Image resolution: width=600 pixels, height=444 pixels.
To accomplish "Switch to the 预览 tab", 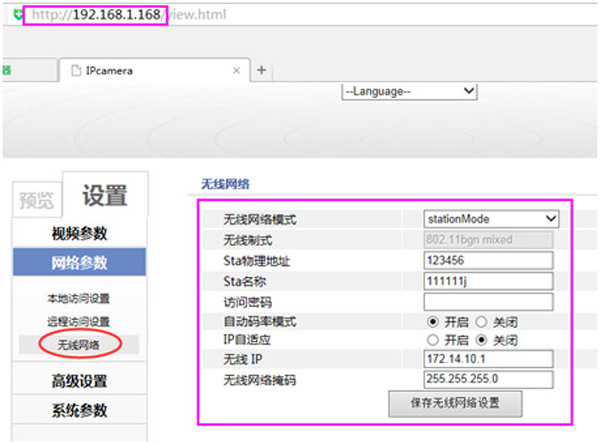I will 37,200.
